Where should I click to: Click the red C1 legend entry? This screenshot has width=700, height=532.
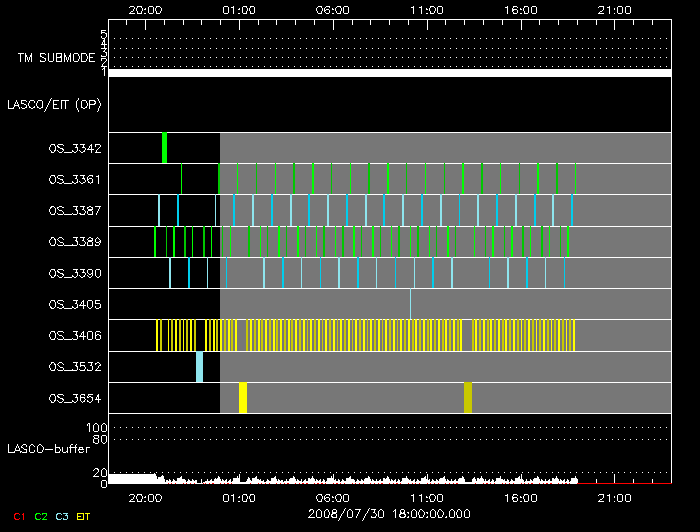pyautogui.click(x=17, y=515)
